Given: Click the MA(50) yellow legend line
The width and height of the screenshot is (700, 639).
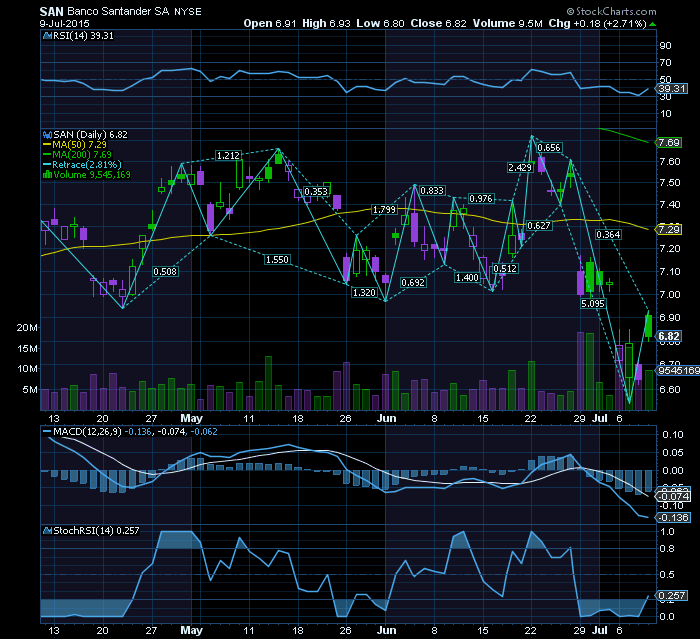Looking at the screenshot, I should coord(47,145).
